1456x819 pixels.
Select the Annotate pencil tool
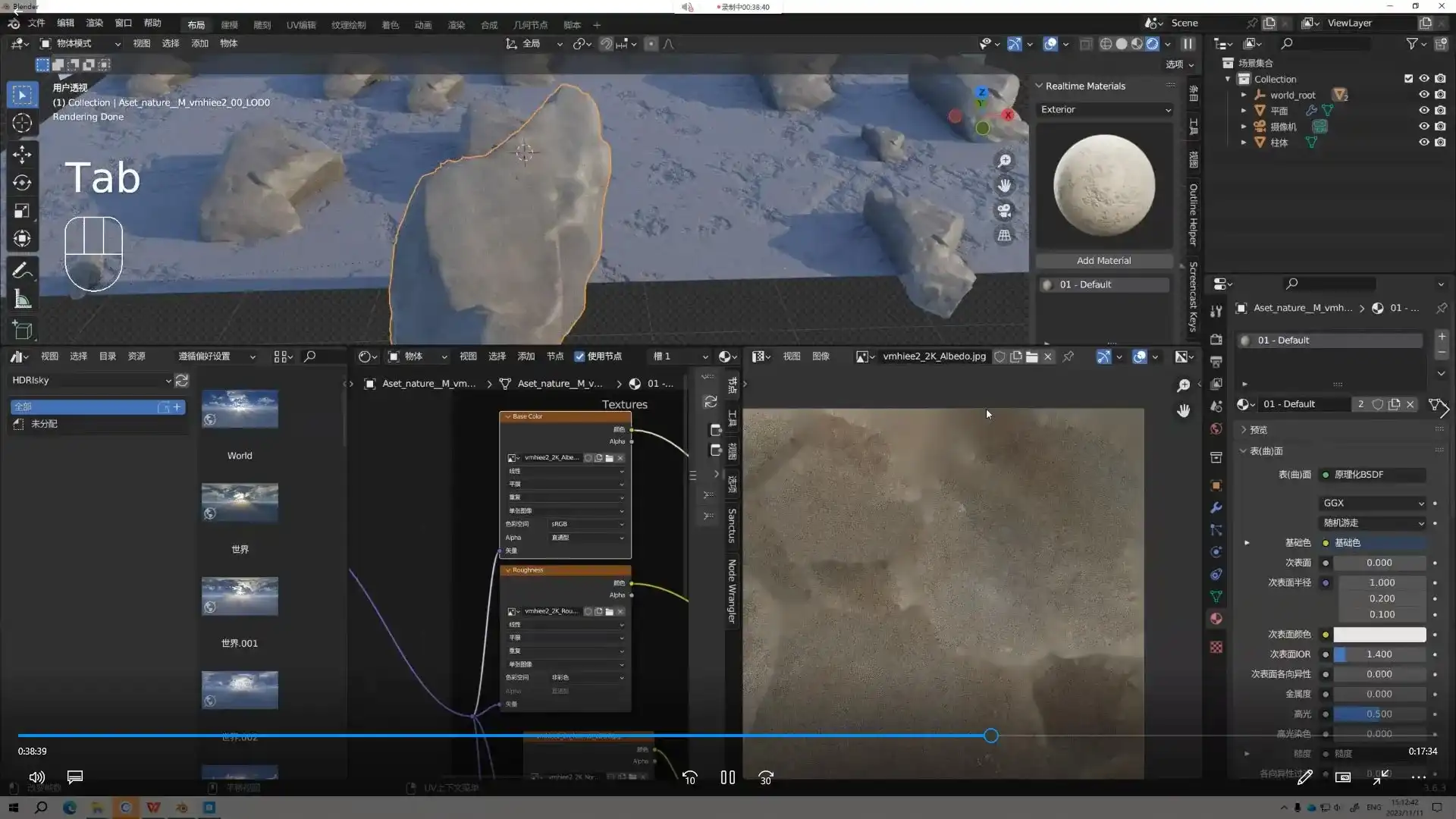(x=22, y=271)
